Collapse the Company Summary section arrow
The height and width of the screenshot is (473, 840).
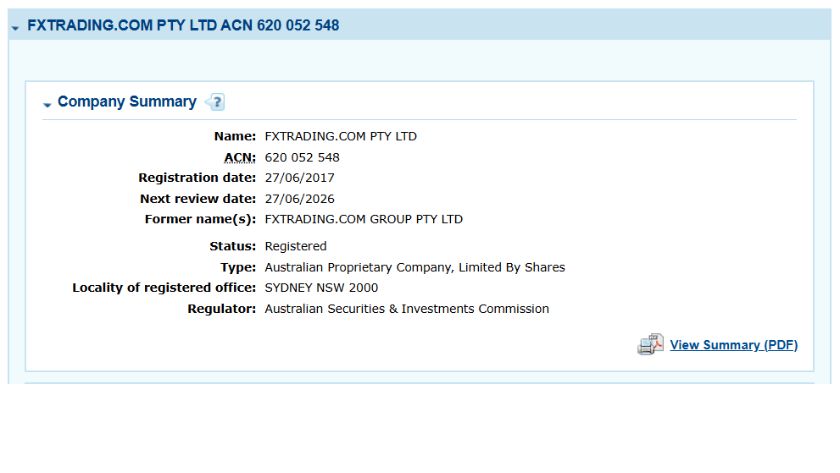point(47,104)
